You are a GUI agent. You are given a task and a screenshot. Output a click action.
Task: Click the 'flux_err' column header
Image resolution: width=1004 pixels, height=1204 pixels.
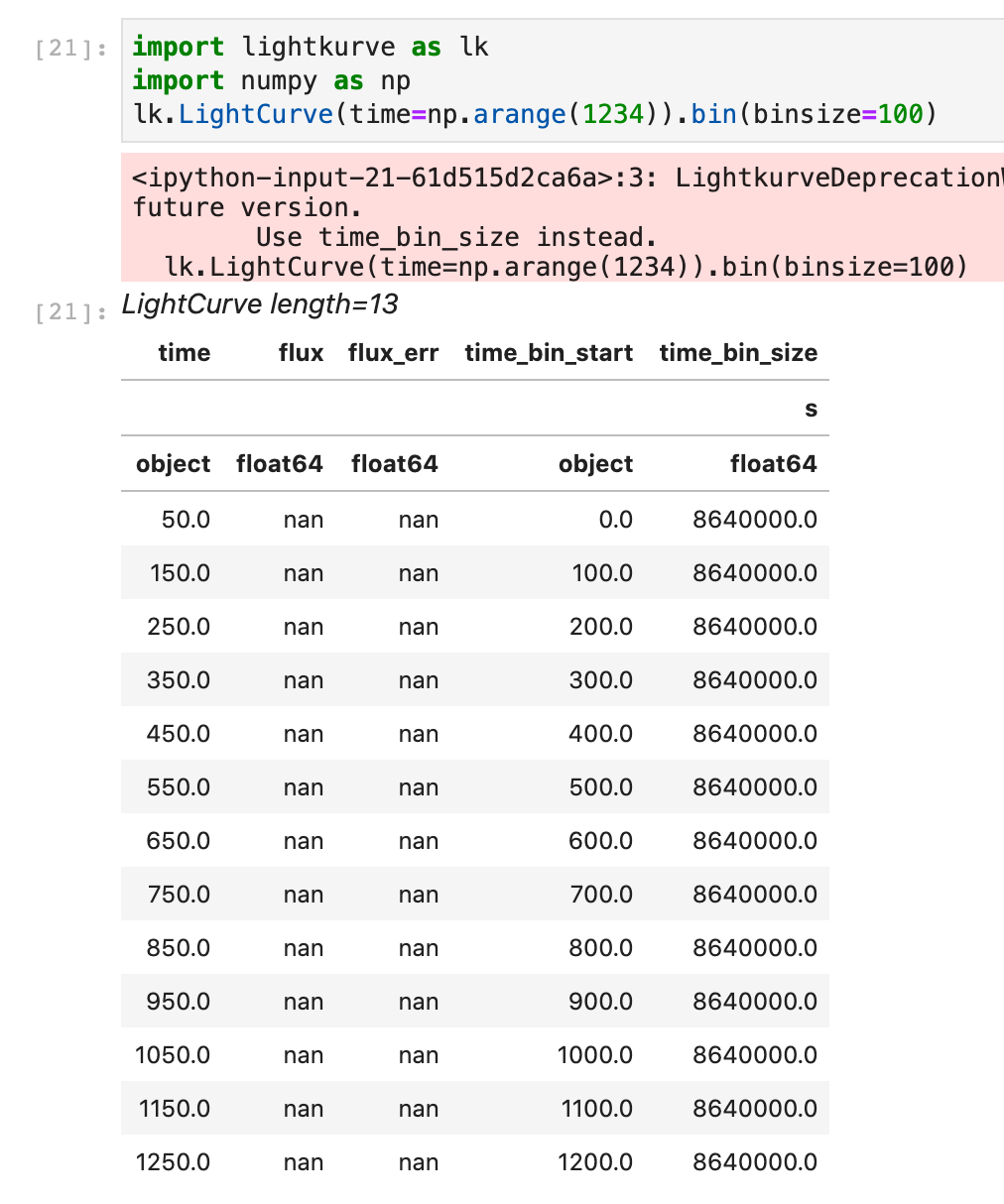point(394,354)
